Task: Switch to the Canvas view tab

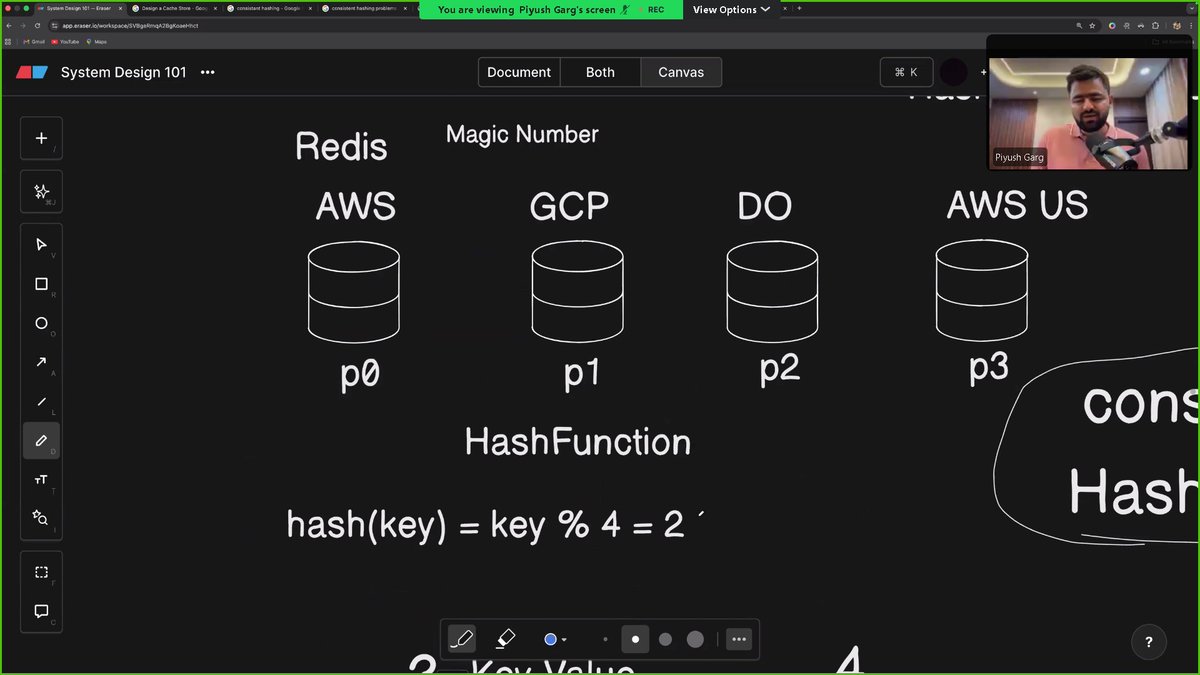Action: point(681,72)
